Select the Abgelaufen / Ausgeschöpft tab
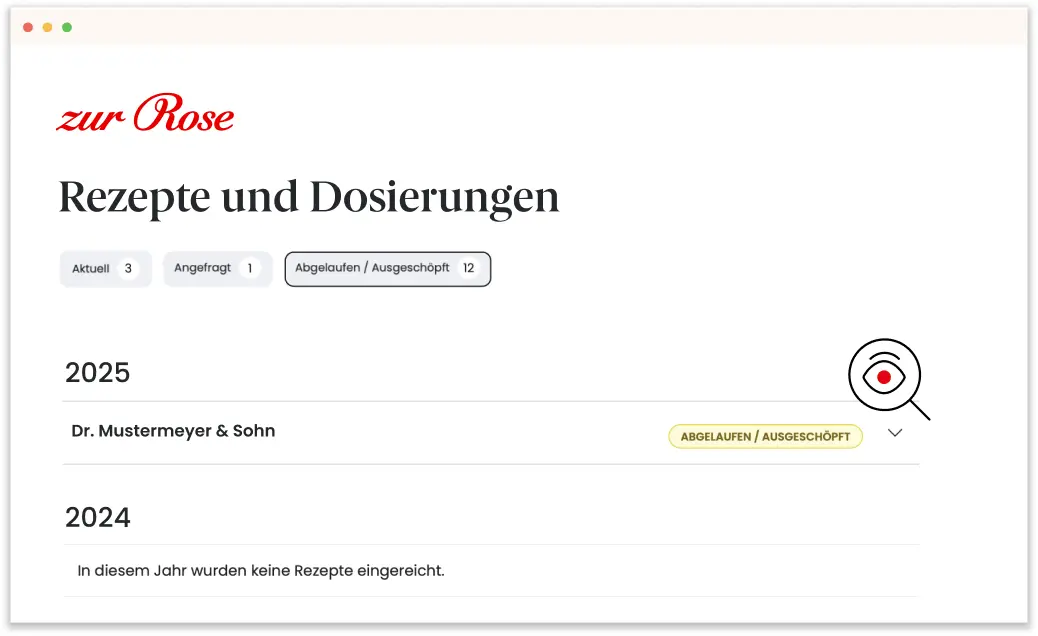Screen dimensions: 1038x636 click(x=388, y=269)
